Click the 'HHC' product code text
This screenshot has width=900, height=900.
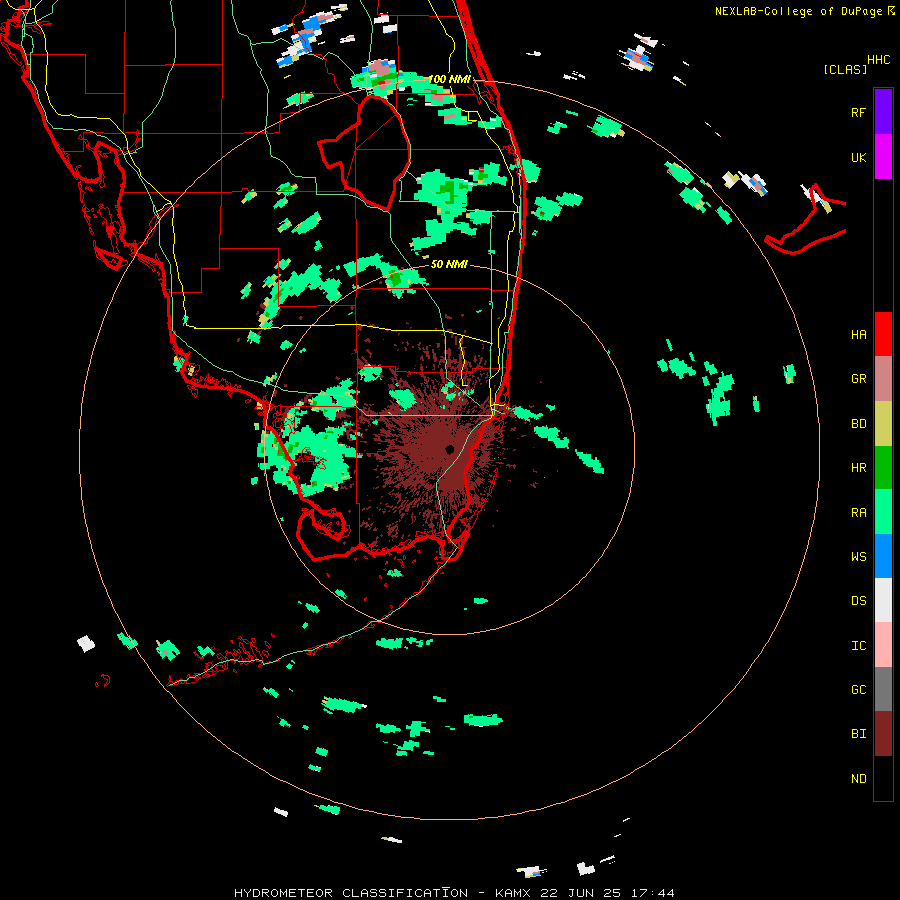879,60
